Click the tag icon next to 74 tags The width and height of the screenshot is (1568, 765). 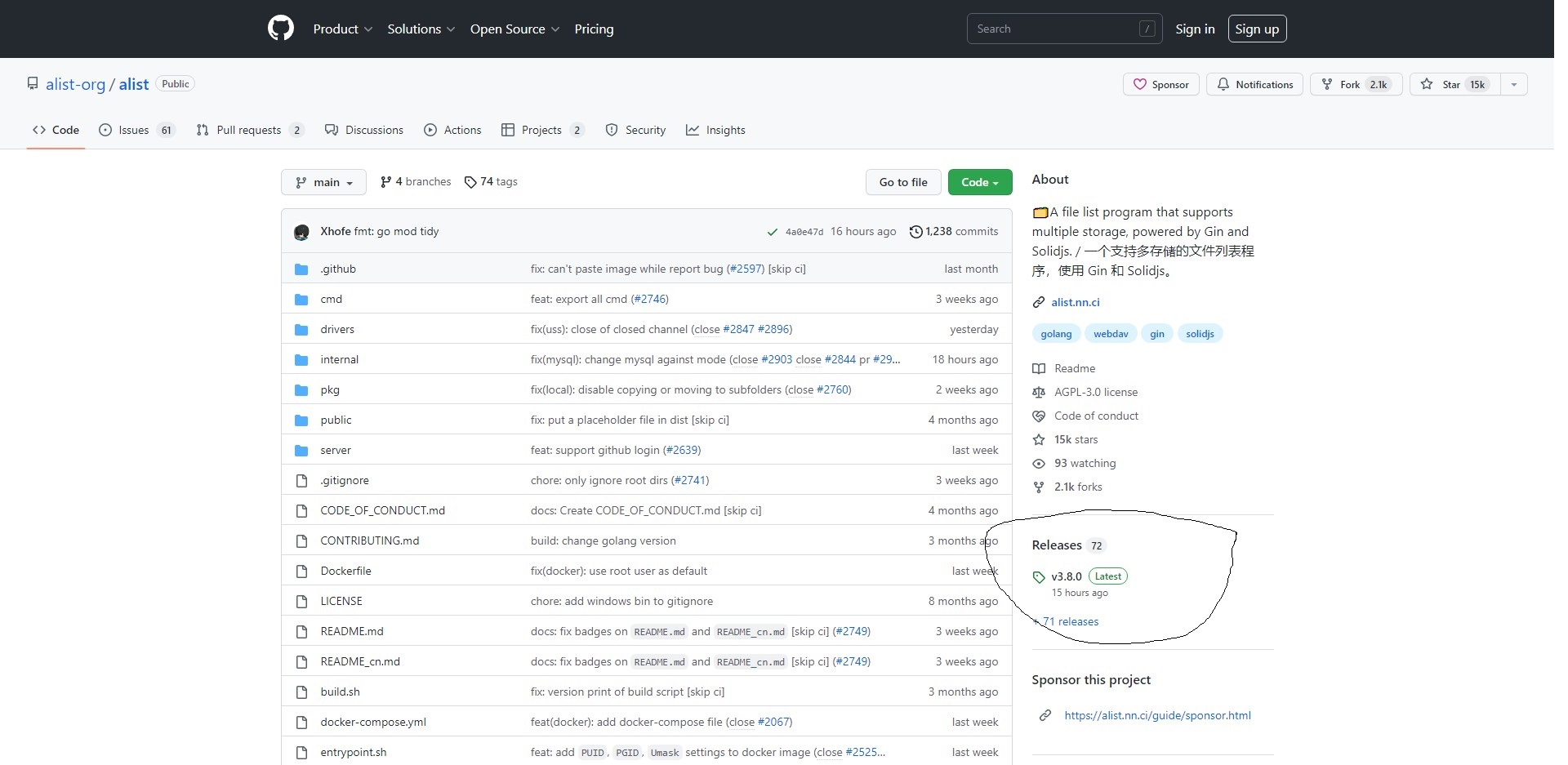470,182
